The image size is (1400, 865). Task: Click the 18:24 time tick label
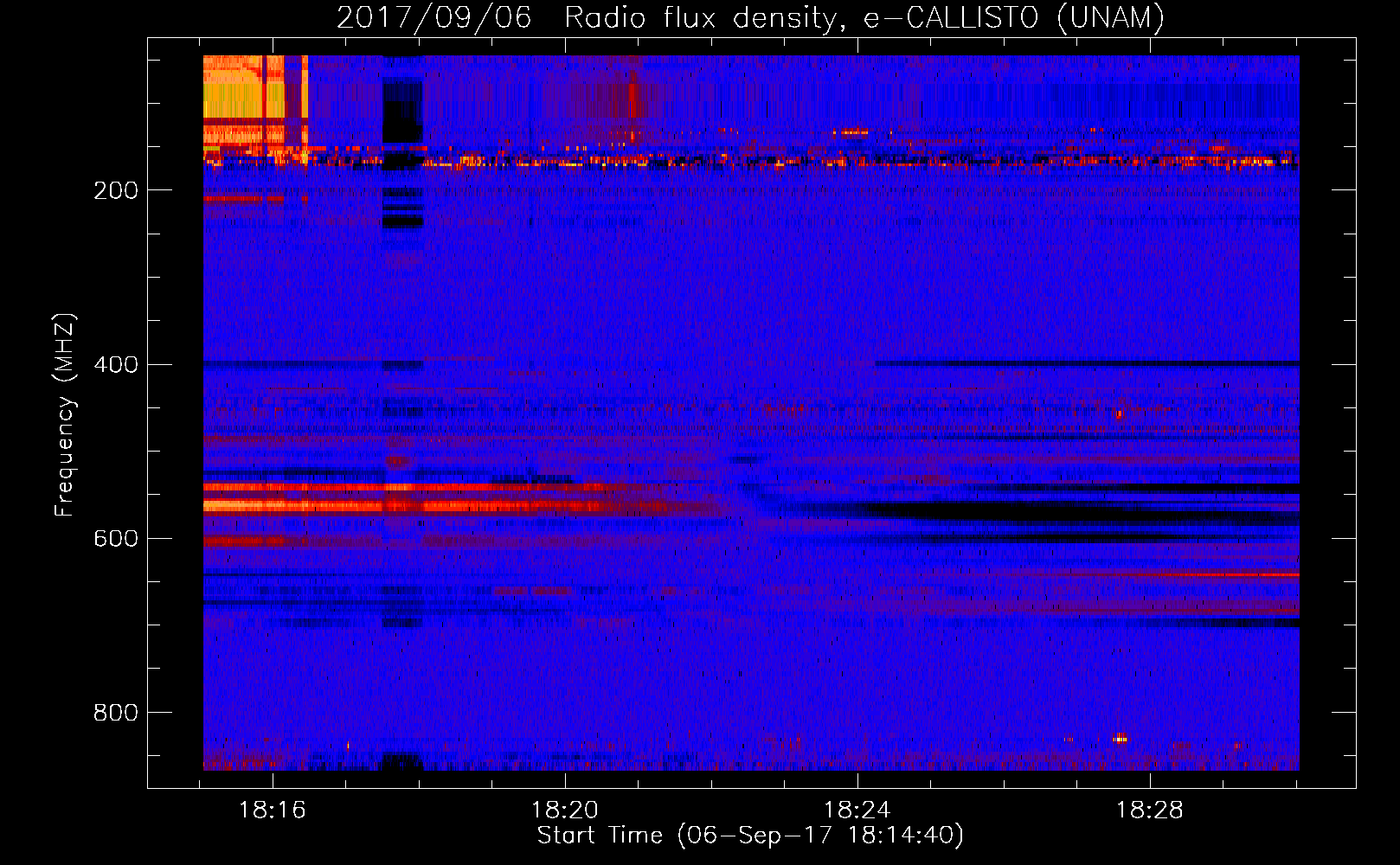(x=857, y=810)
